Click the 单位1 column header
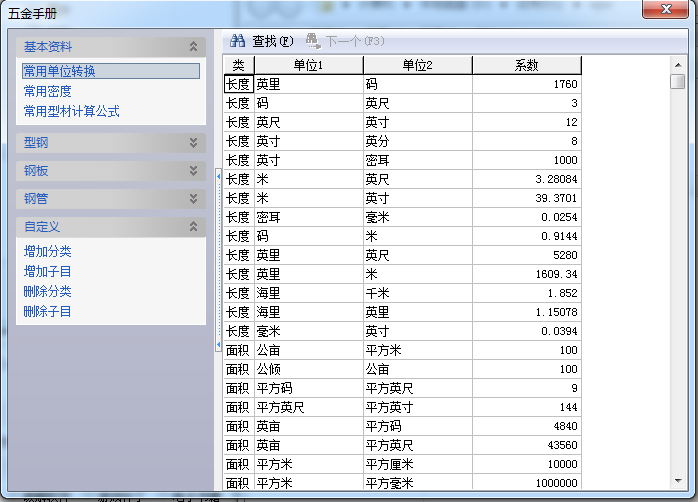698x502 pixels. (308, 65)
